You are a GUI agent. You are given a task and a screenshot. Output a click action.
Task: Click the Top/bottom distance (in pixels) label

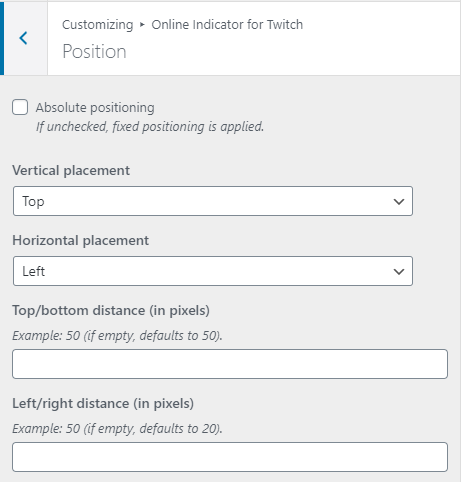click(x=111, y=311)
